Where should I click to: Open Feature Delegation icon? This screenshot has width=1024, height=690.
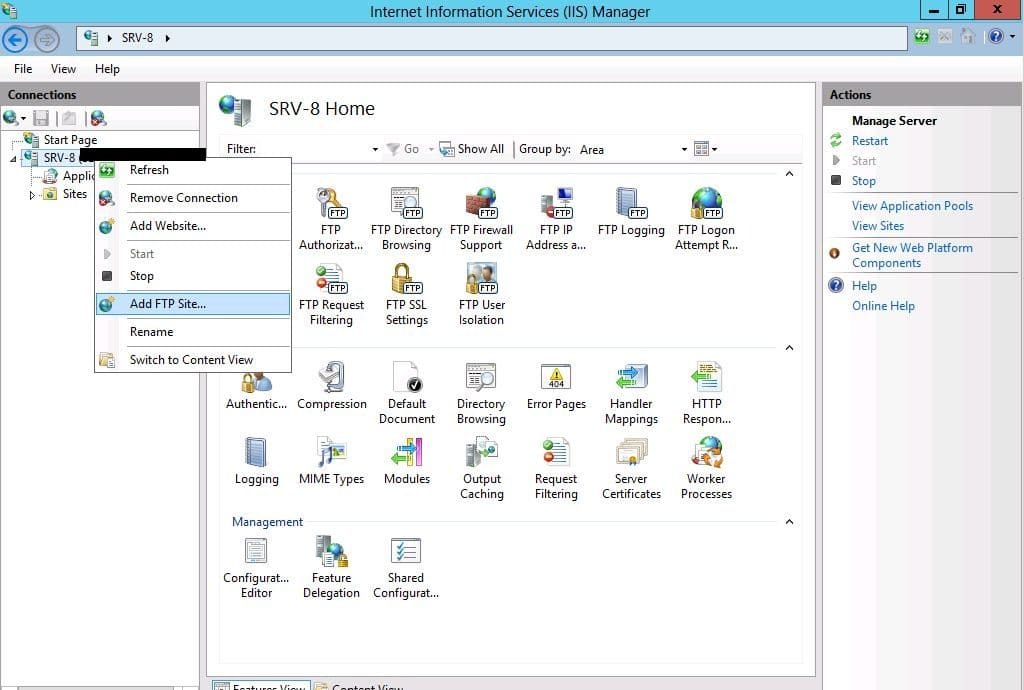[x=331, y=567]
